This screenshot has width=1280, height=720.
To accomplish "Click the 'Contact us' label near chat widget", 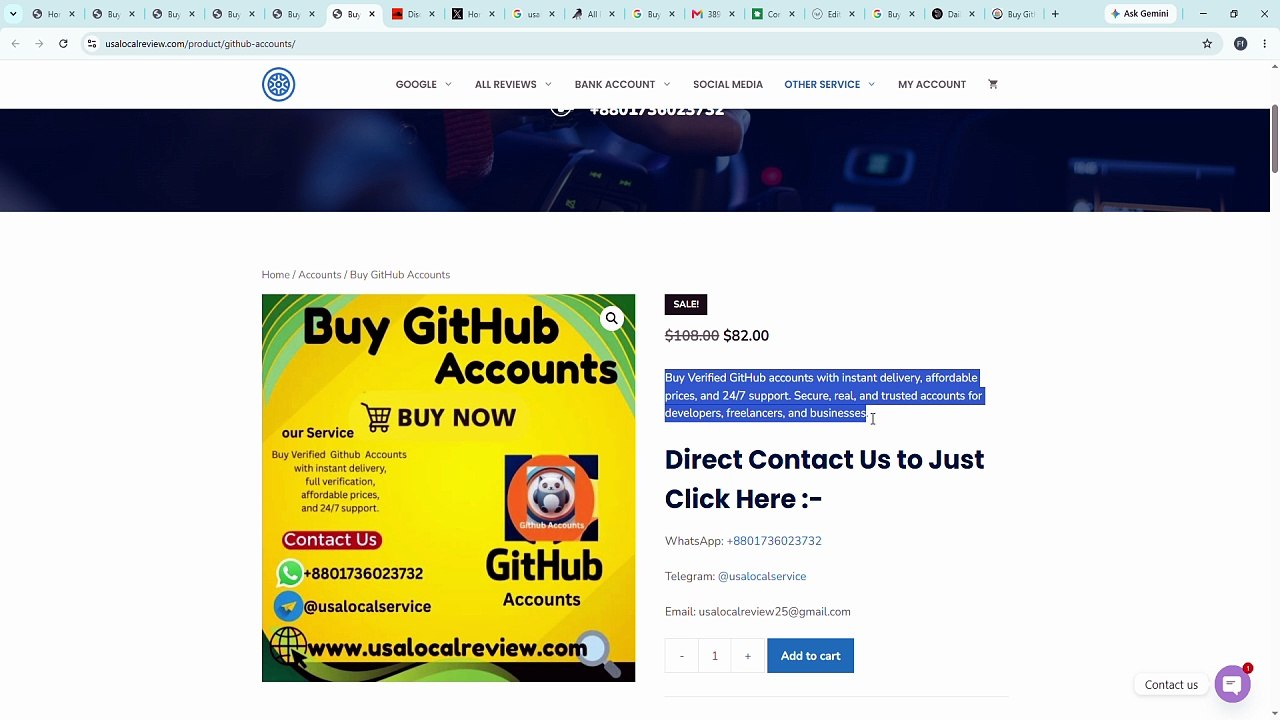I will tap(1171, 685).
